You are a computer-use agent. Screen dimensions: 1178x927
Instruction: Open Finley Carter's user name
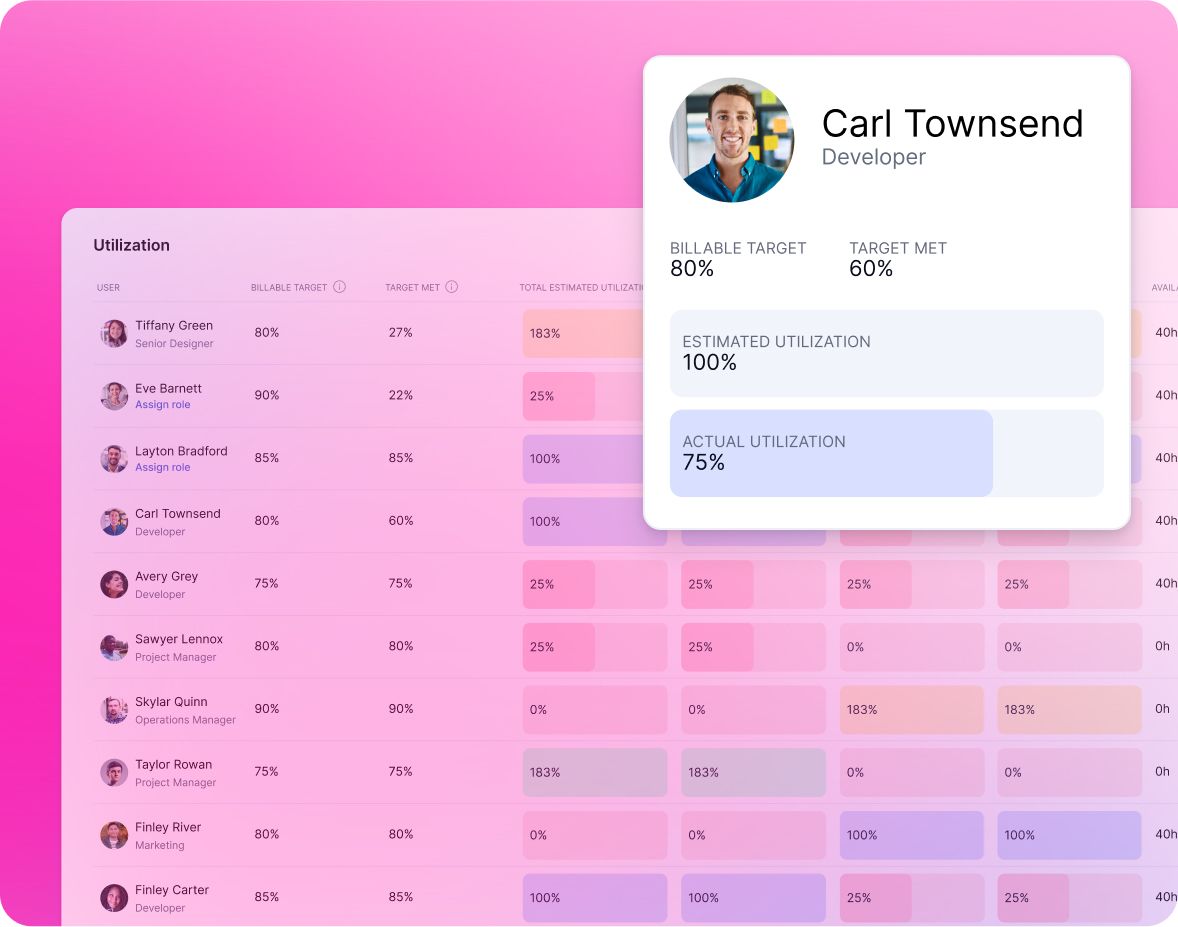coord(171,890)
